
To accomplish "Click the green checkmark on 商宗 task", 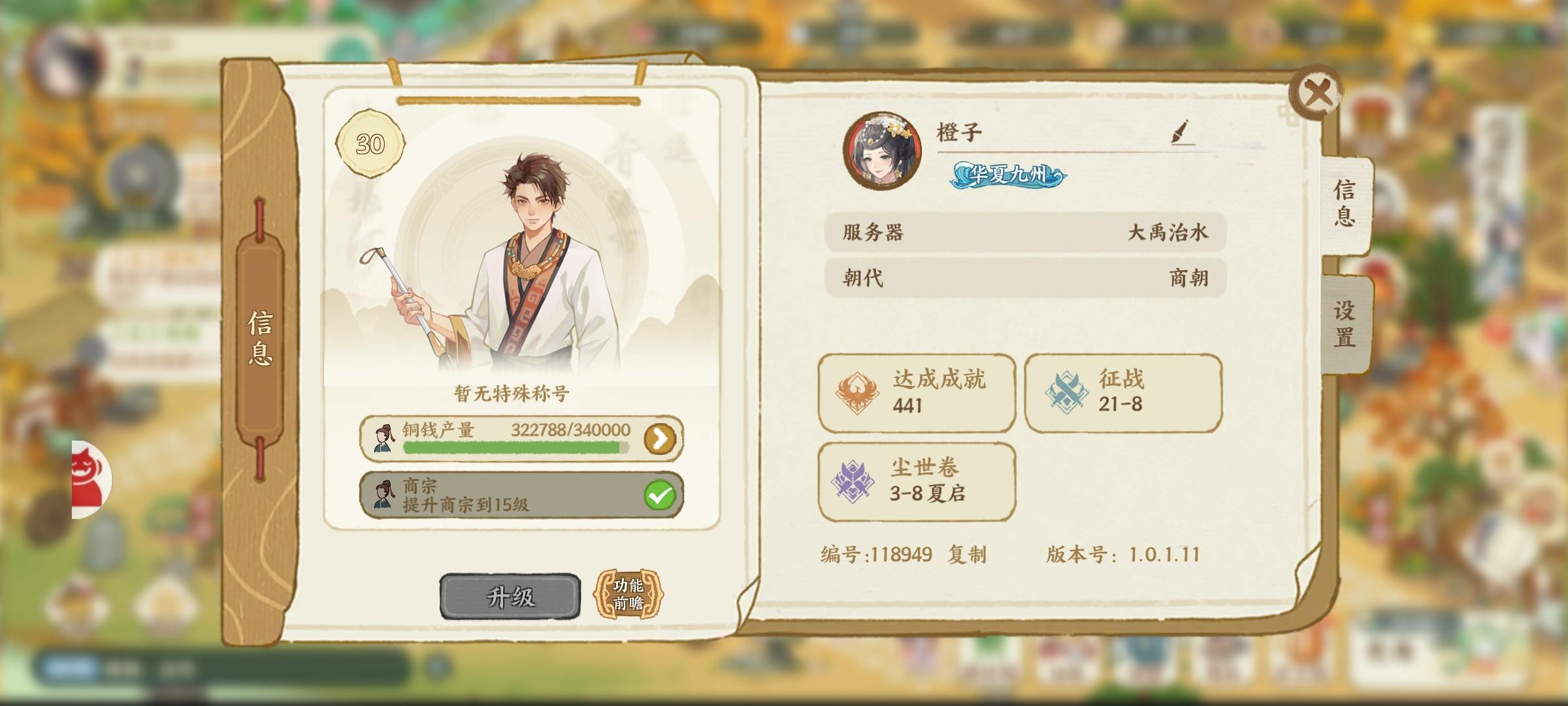I will click(x=659, y=496).
